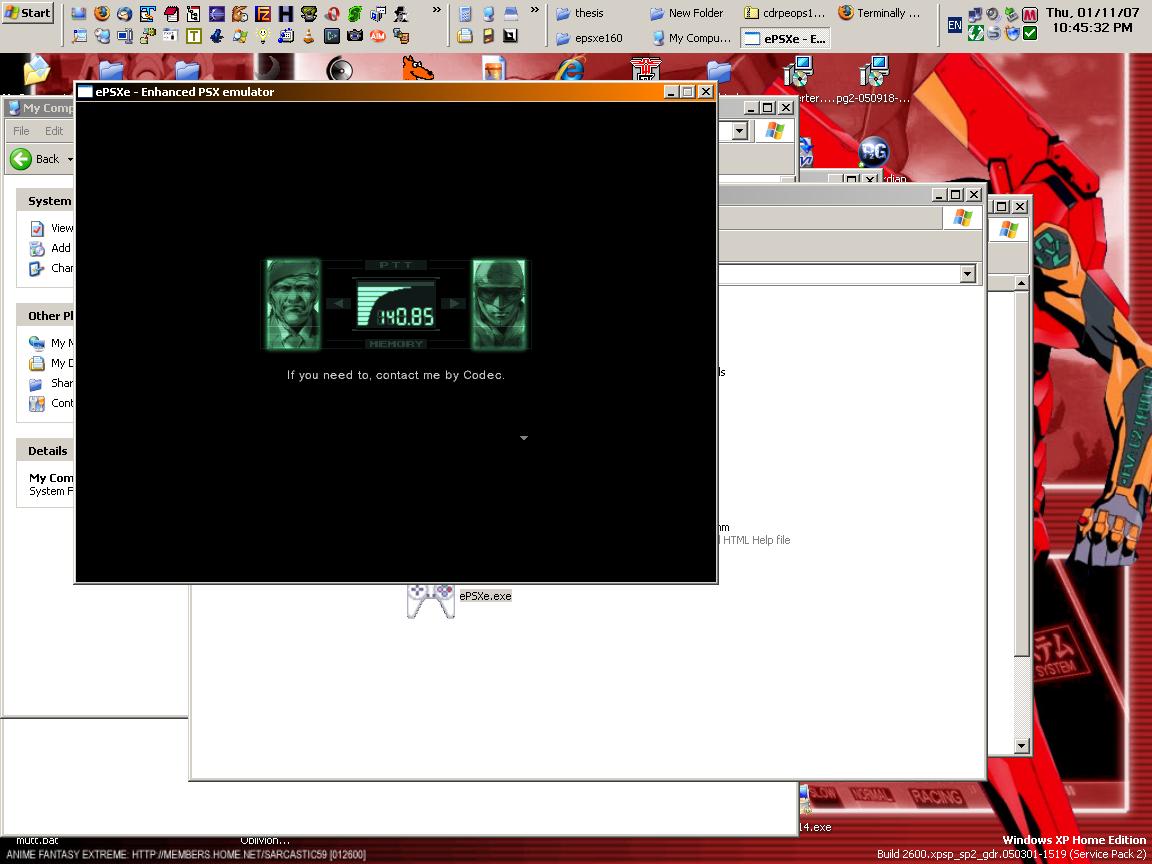Start VLC media player from quick launch
This screenshot has width=1152, height=864.
point(307,36)
